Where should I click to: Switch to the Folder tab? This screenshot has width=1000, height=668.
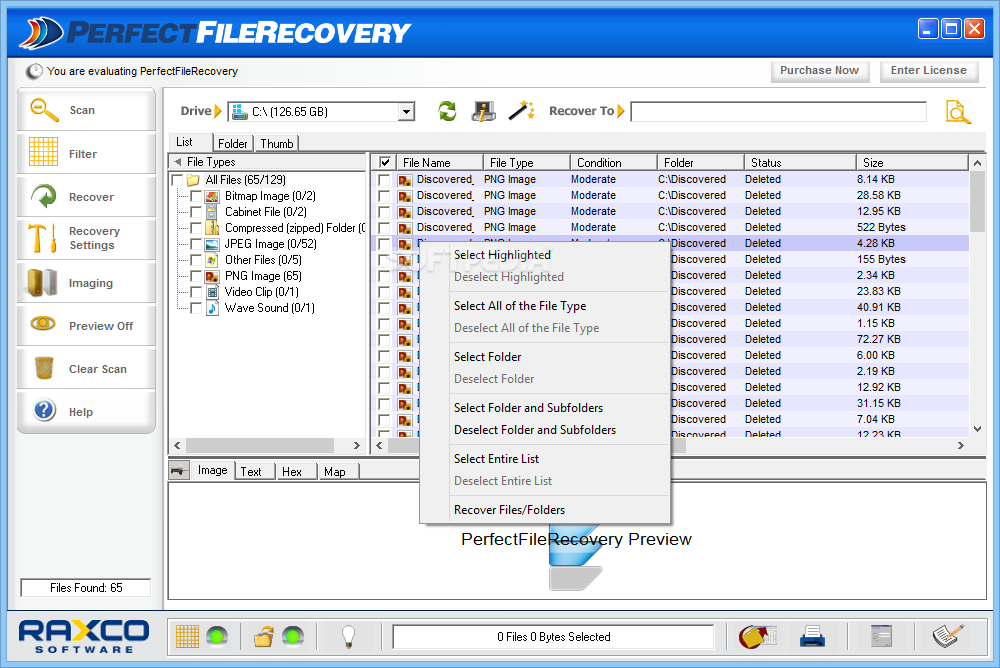[233, 144]
